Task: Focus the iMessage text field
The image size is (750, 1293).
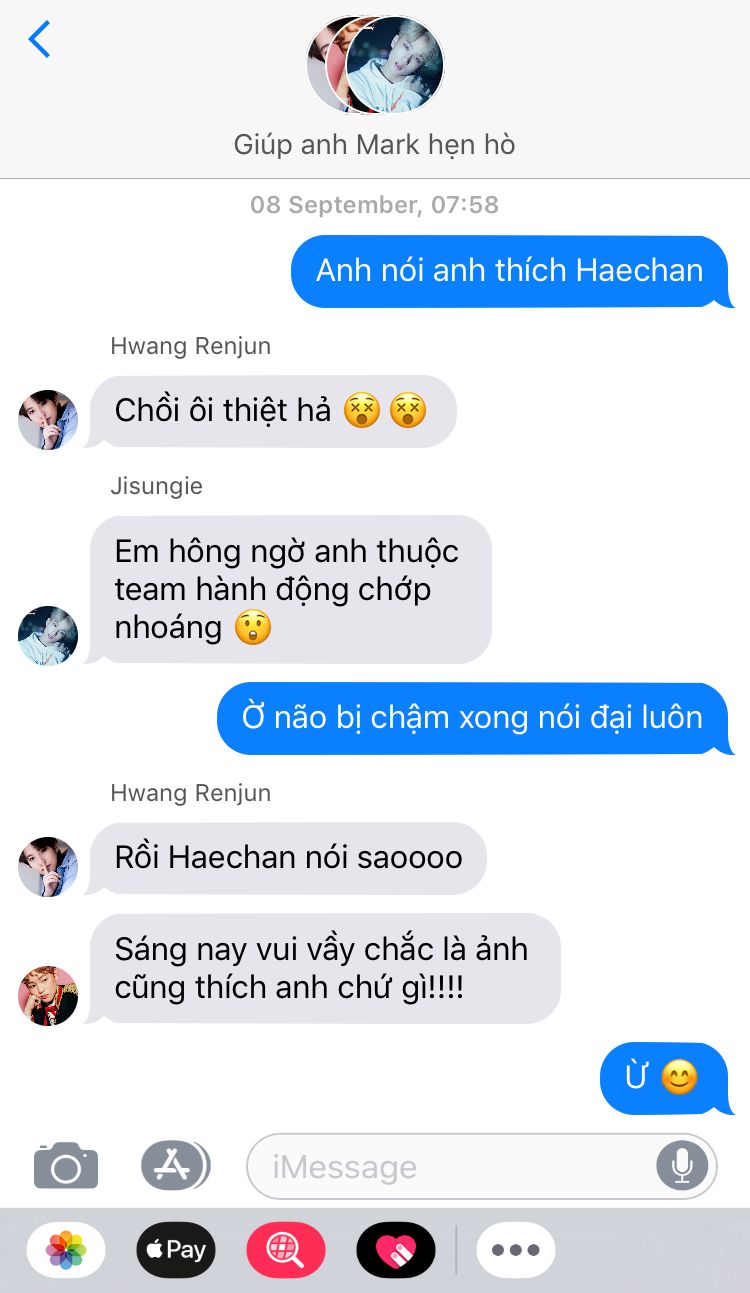Action: (482, 1166)
